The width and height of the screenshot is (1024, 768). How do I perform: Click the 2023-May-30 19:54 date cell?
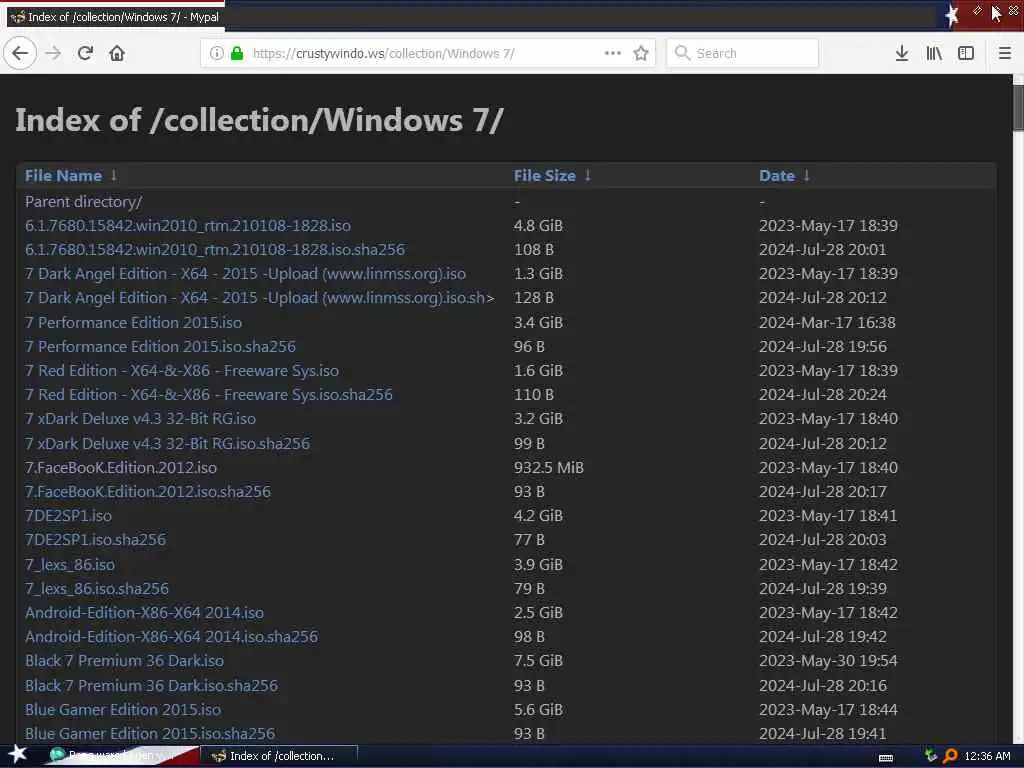tap(828, 661)
